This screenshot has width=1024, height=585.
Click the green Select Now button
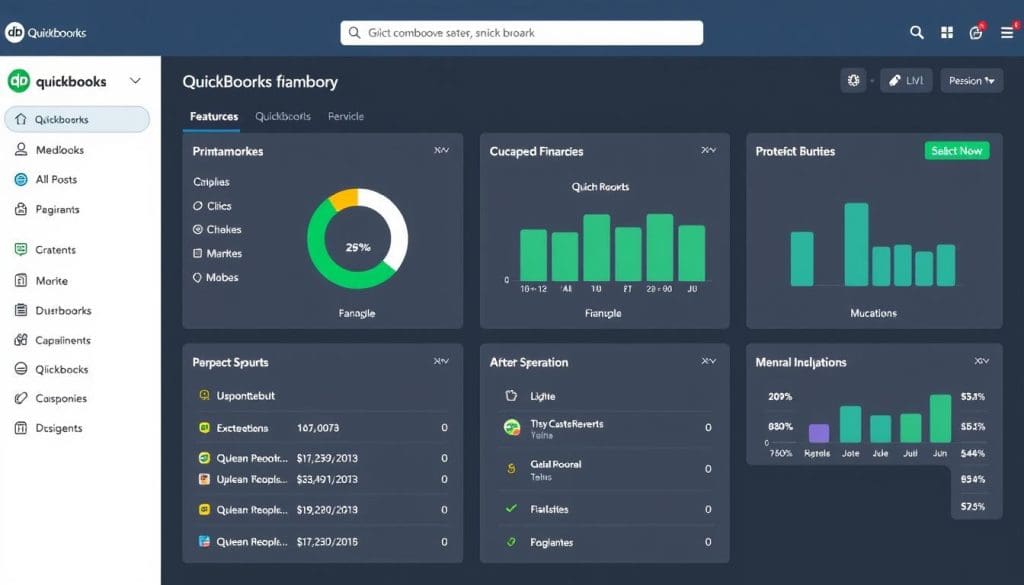[x=956, y=151]
